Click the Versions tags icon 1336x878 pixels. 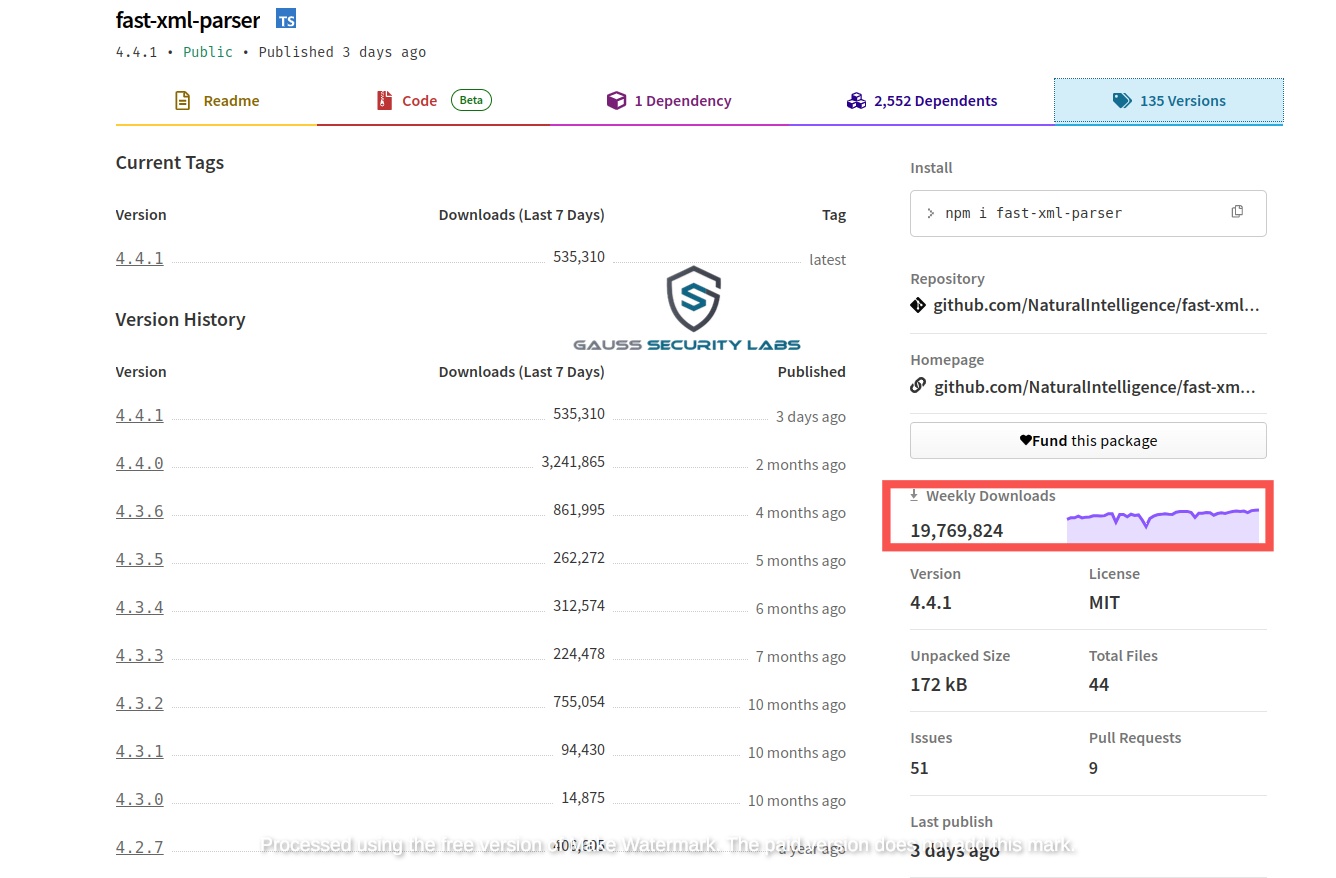point(1122,100)
